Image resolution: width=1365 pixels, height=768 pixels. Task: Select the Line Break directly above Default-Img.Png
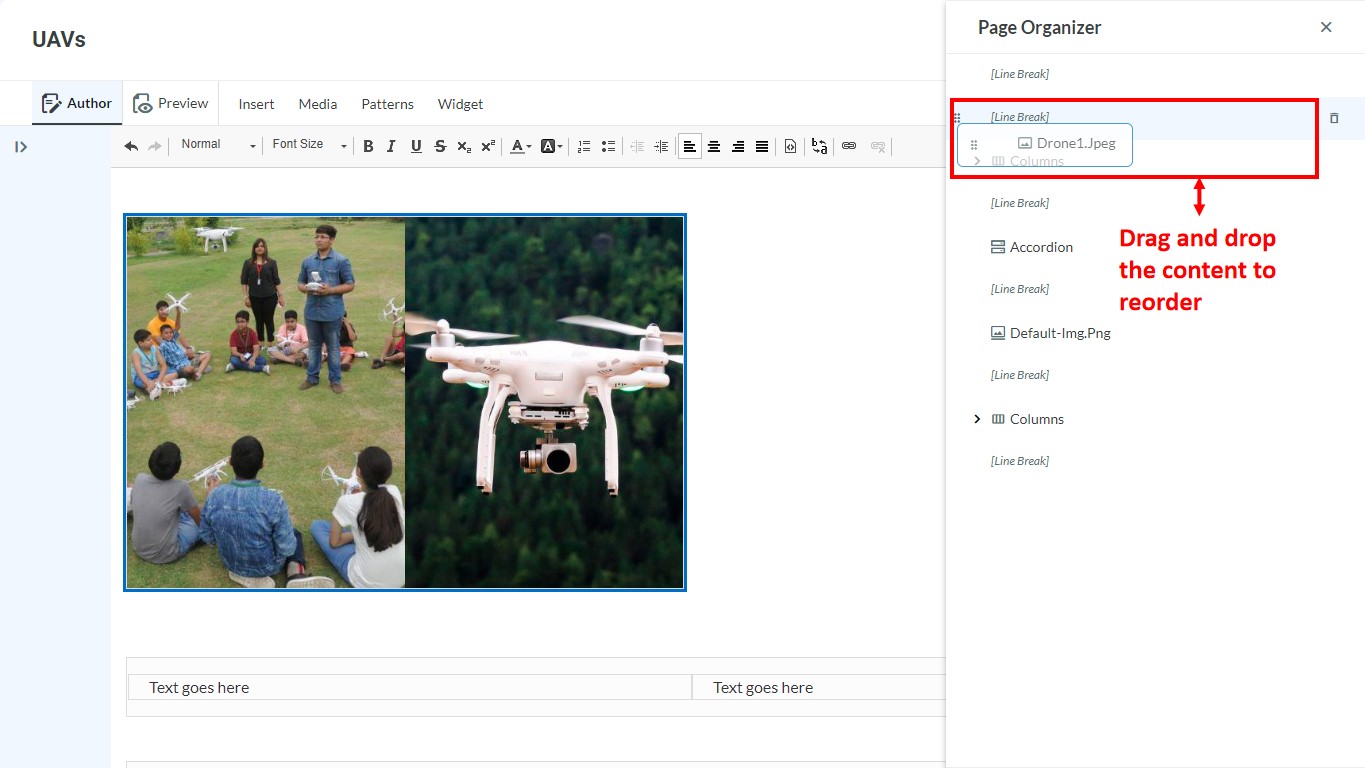coord(1020,289)
